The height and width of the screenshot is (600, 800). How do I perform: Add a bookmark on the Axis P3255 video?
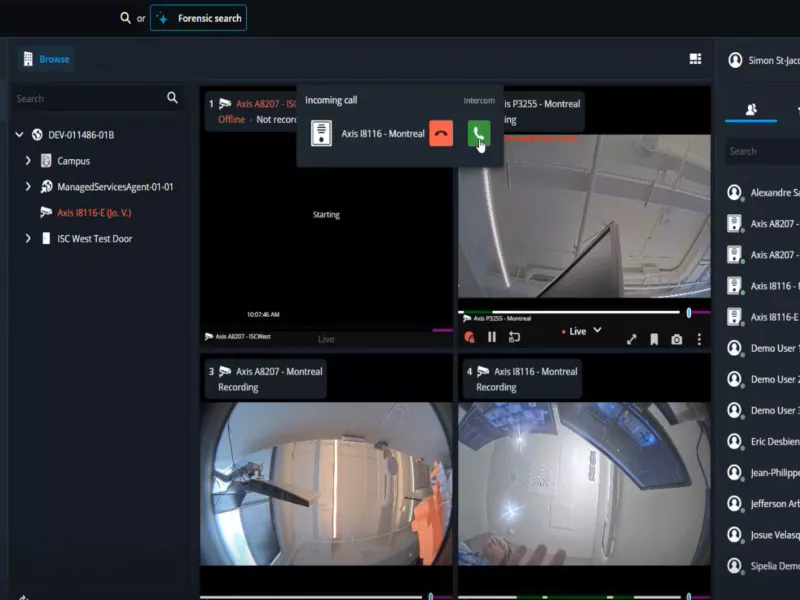(654, 339)
